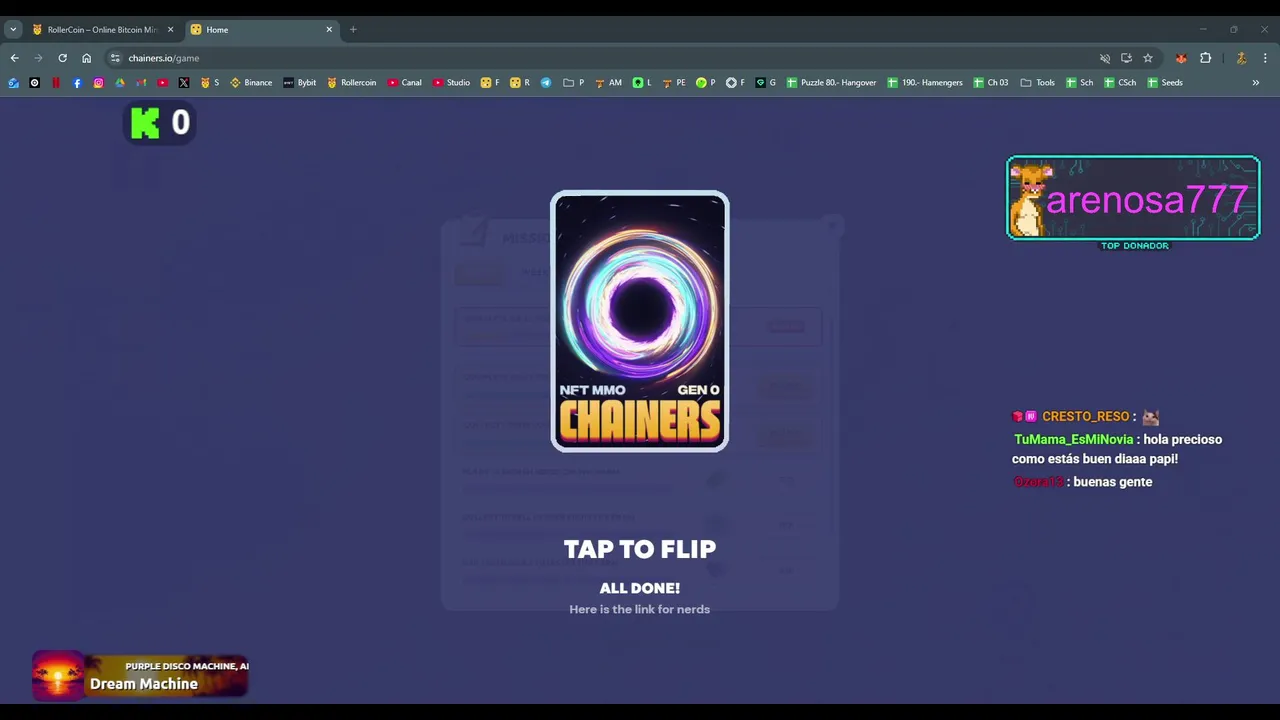The height and width of the screenshot is (720, 1280).
Task: Go back using the browser back arrow
Action: point(14,58)
